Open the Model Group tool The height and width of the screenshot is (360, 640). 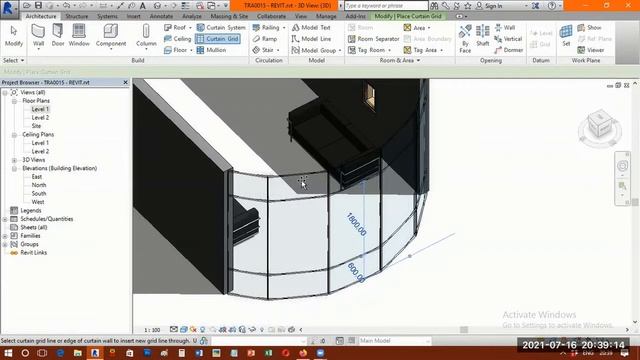[x=314, y=50]
